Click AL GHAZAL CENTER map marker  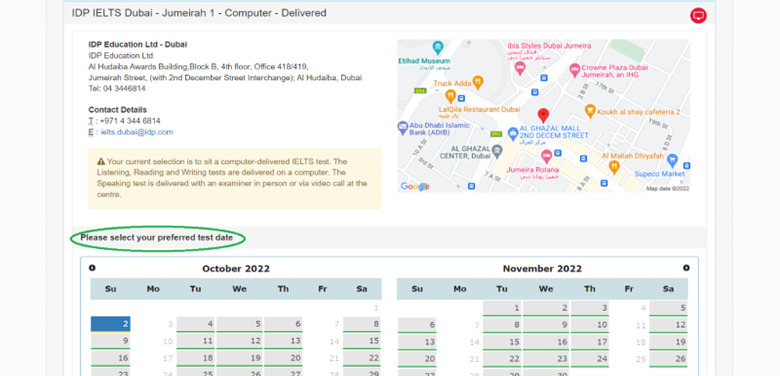pyautogui.click(x=496, y=151)
